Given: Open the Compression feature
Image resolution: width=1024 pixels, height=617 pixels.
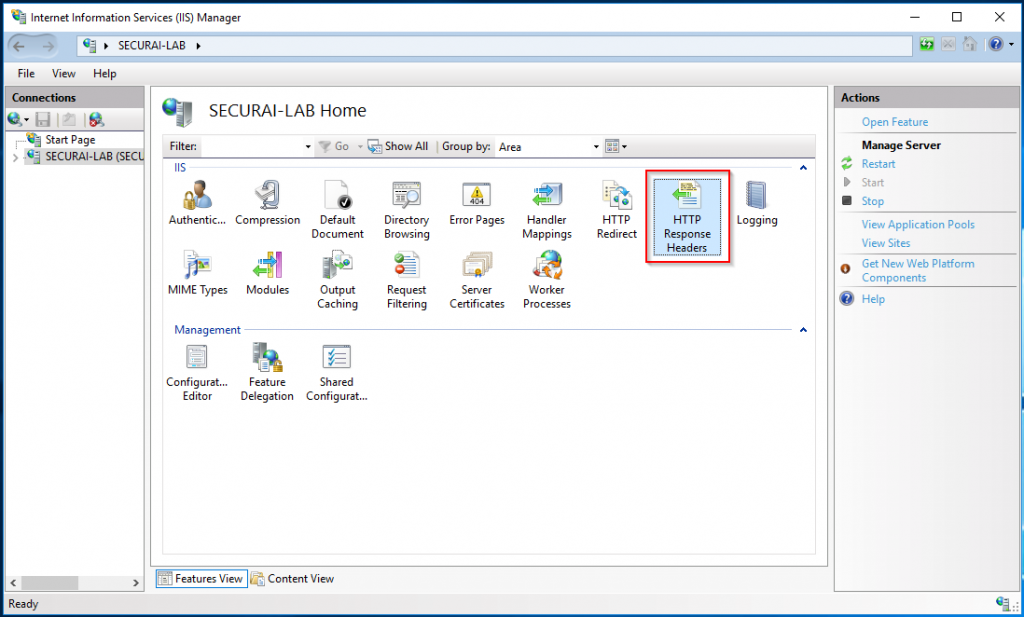Looking at the screenshot, I should [268, 203].
